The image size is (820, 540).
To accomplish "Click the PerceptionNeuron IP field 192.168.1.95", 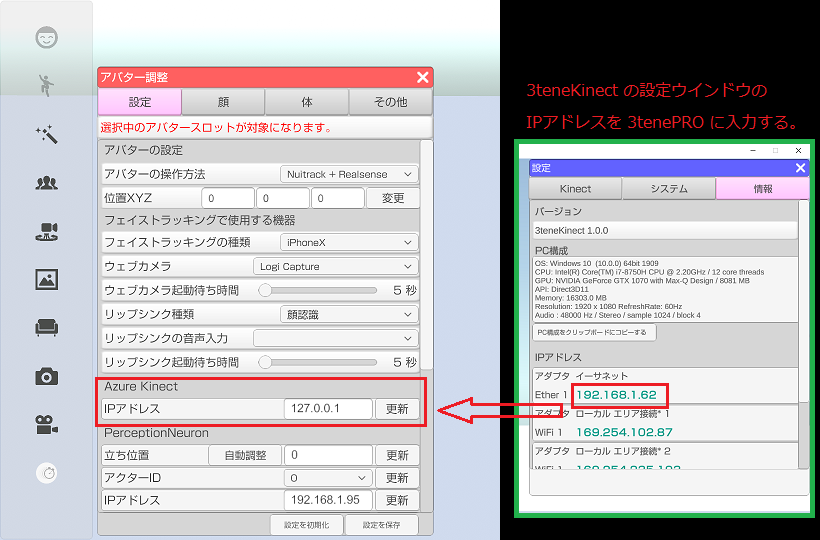I will [x=328, y=500].
